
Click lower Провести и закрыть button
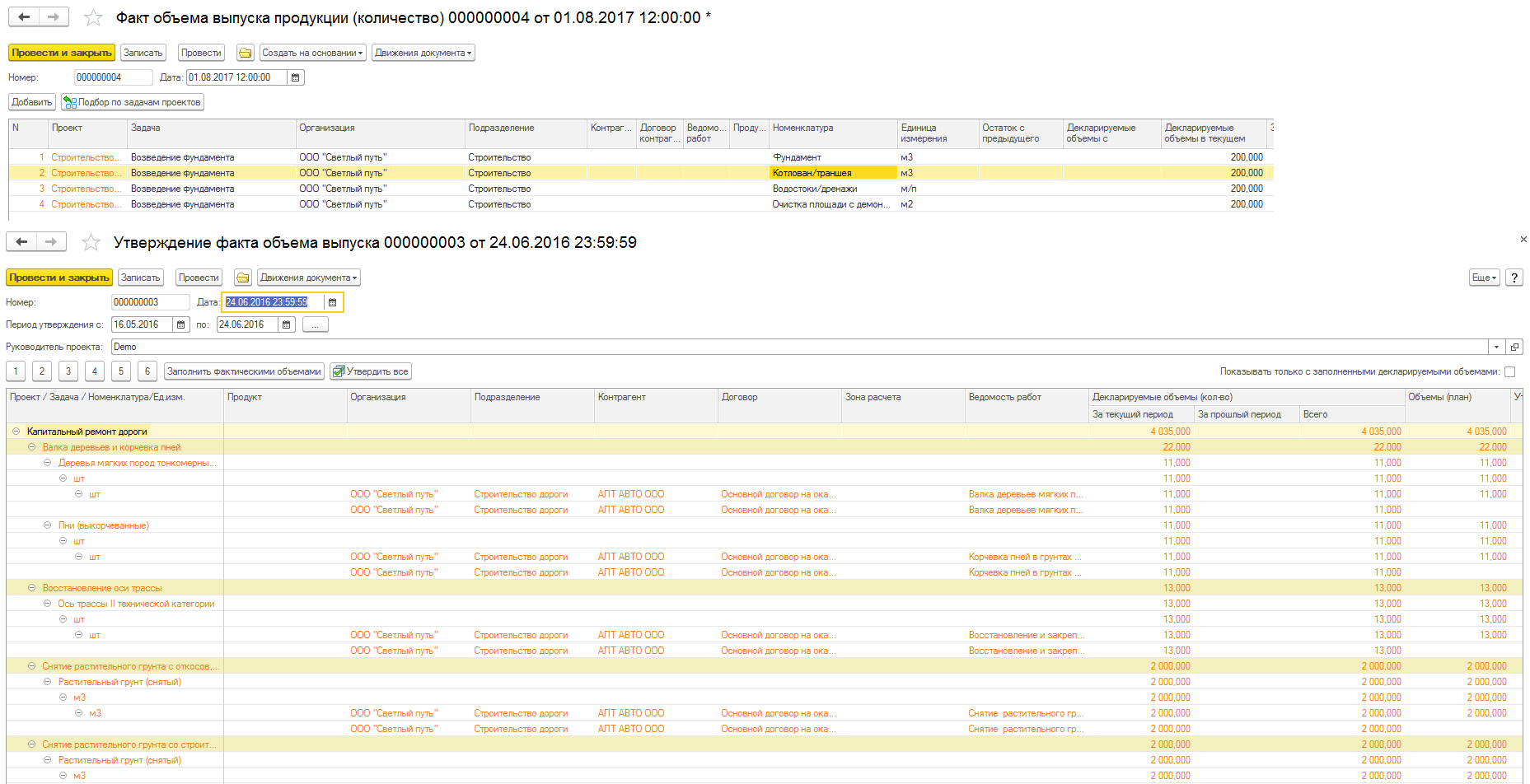(59, 278)
